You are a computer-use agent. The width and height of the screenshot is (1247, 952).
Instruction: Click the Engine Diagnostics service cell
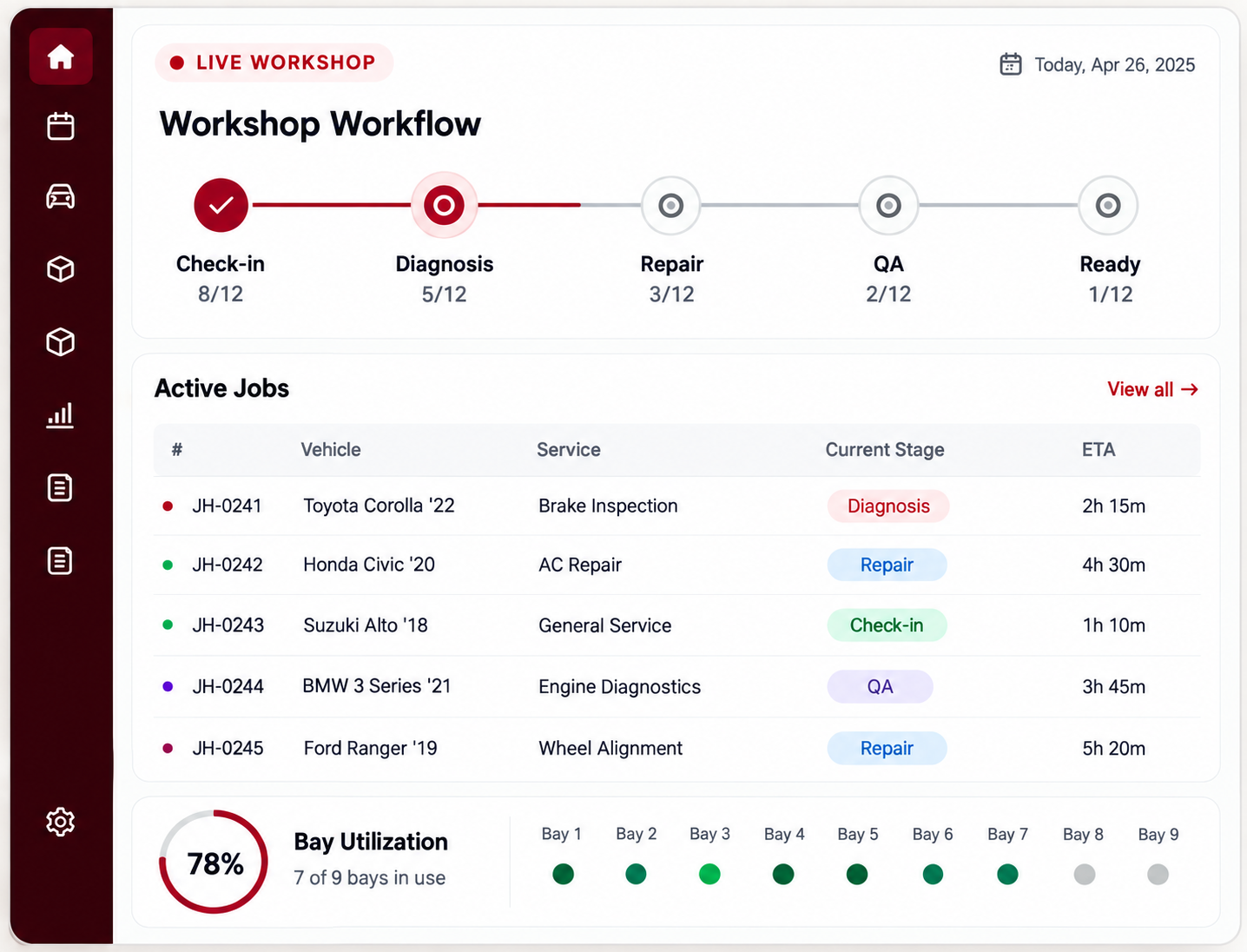(x=619, y=687)
